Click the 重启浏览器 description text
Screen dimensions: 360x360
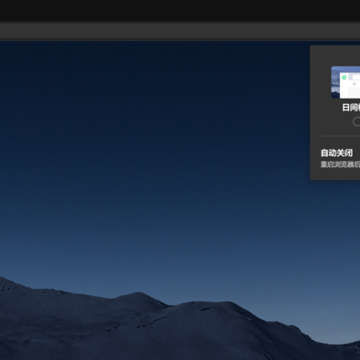point(340,164)
